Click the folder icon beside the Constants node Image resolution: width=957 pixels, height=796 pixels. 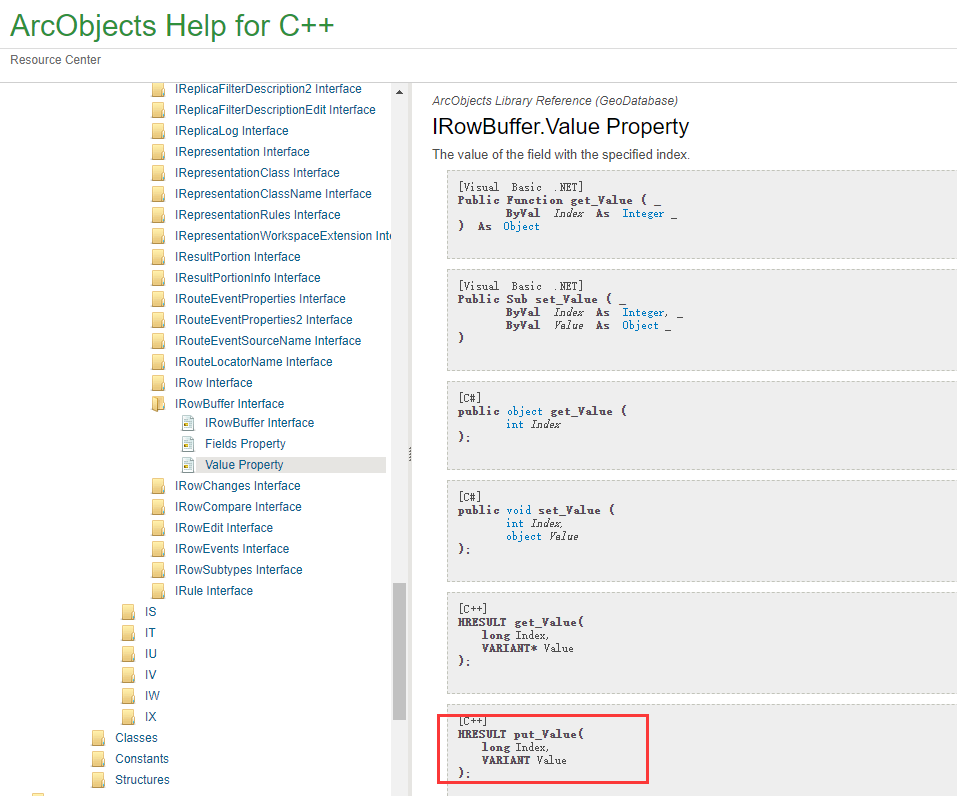click(97, 758)
